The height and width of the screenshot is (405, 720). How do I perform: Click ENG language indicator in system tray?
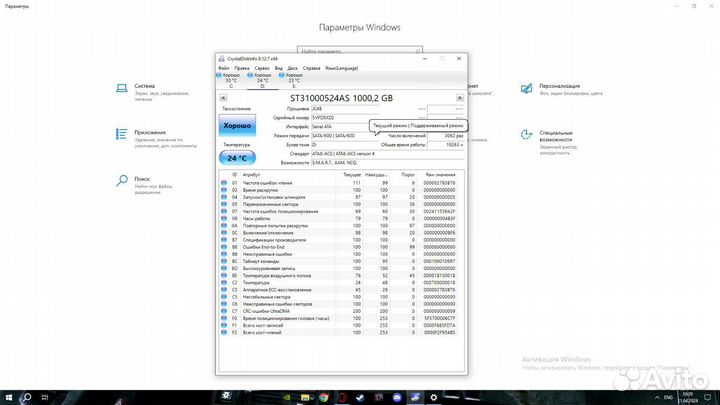pyautogui.click(x=669, y=397)
